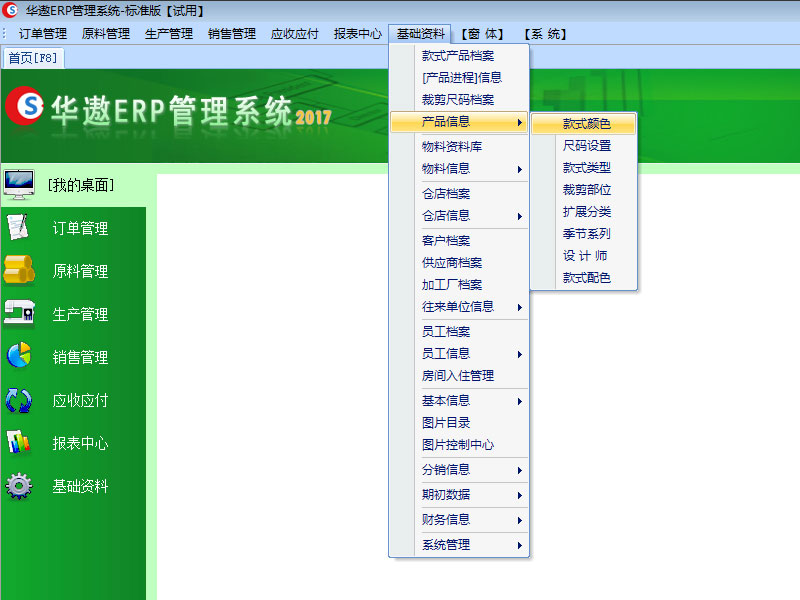Choose 款式颜色 in the submenu

(x=584, y=124)
